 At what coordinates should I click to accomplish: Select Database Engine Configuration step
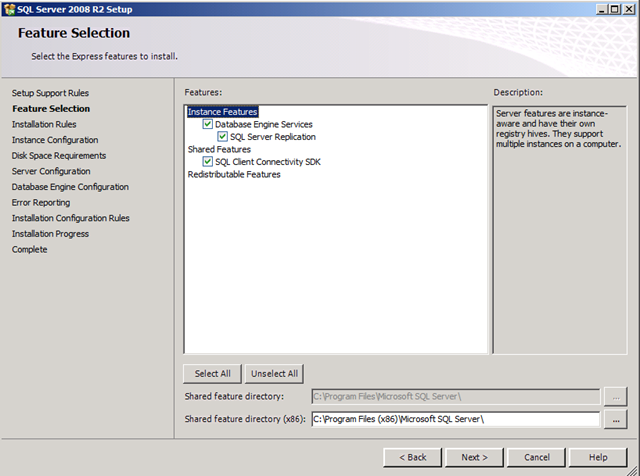pos(70,187)
